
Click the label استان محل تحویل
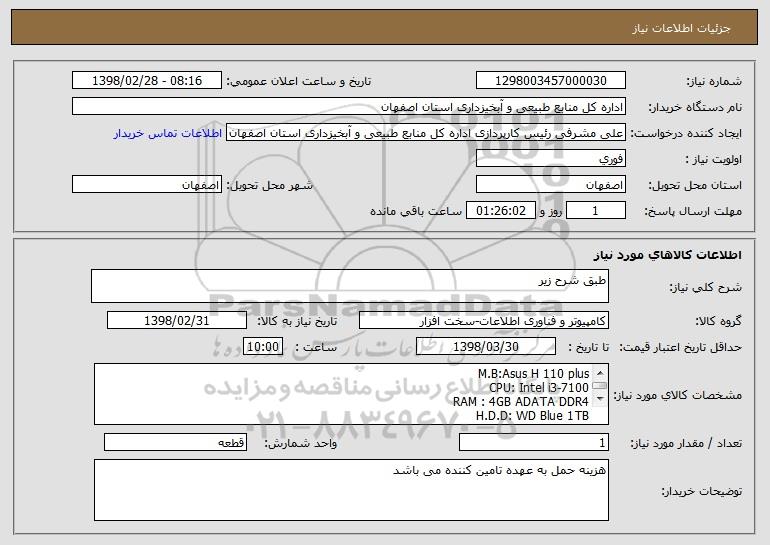coord(695,185)
